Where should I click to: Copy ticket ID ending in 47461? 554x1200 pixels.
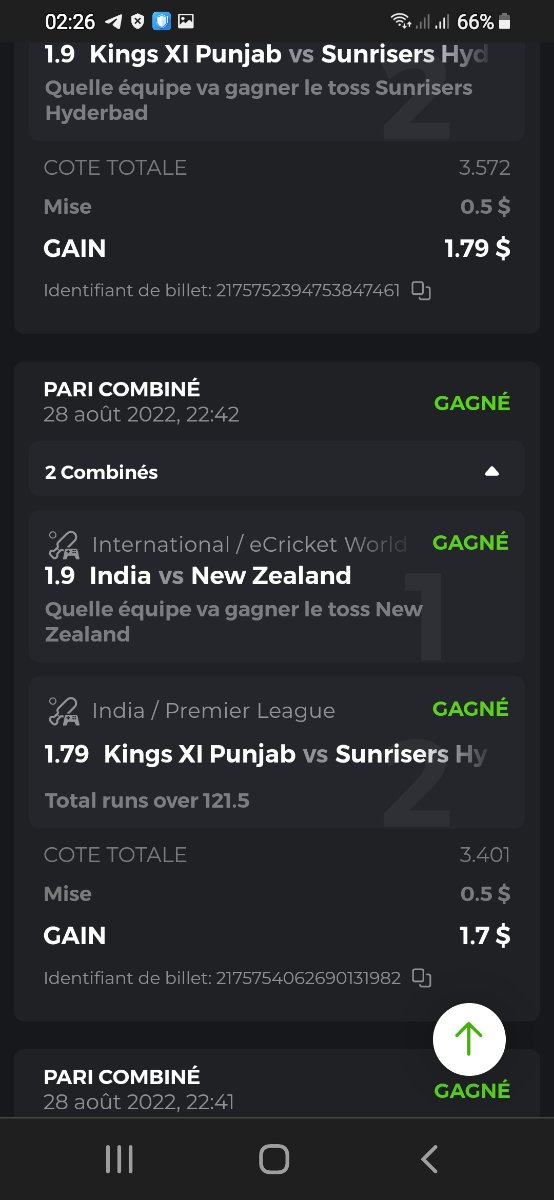coord(421,291)
